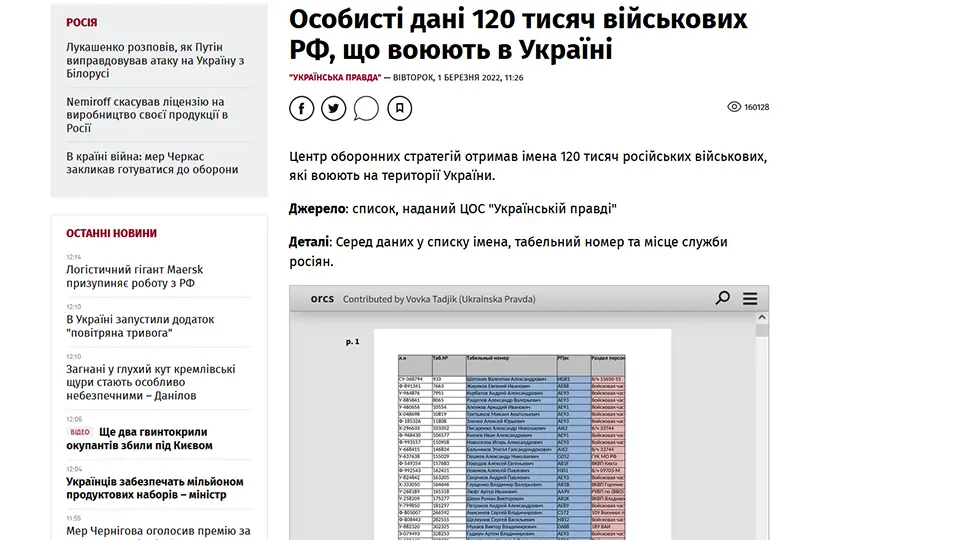Image resolution: width=961 pixels, height=540 pixels.
Task: Click the 11:55 timestamp in latest news
Action: pos(74,518)
